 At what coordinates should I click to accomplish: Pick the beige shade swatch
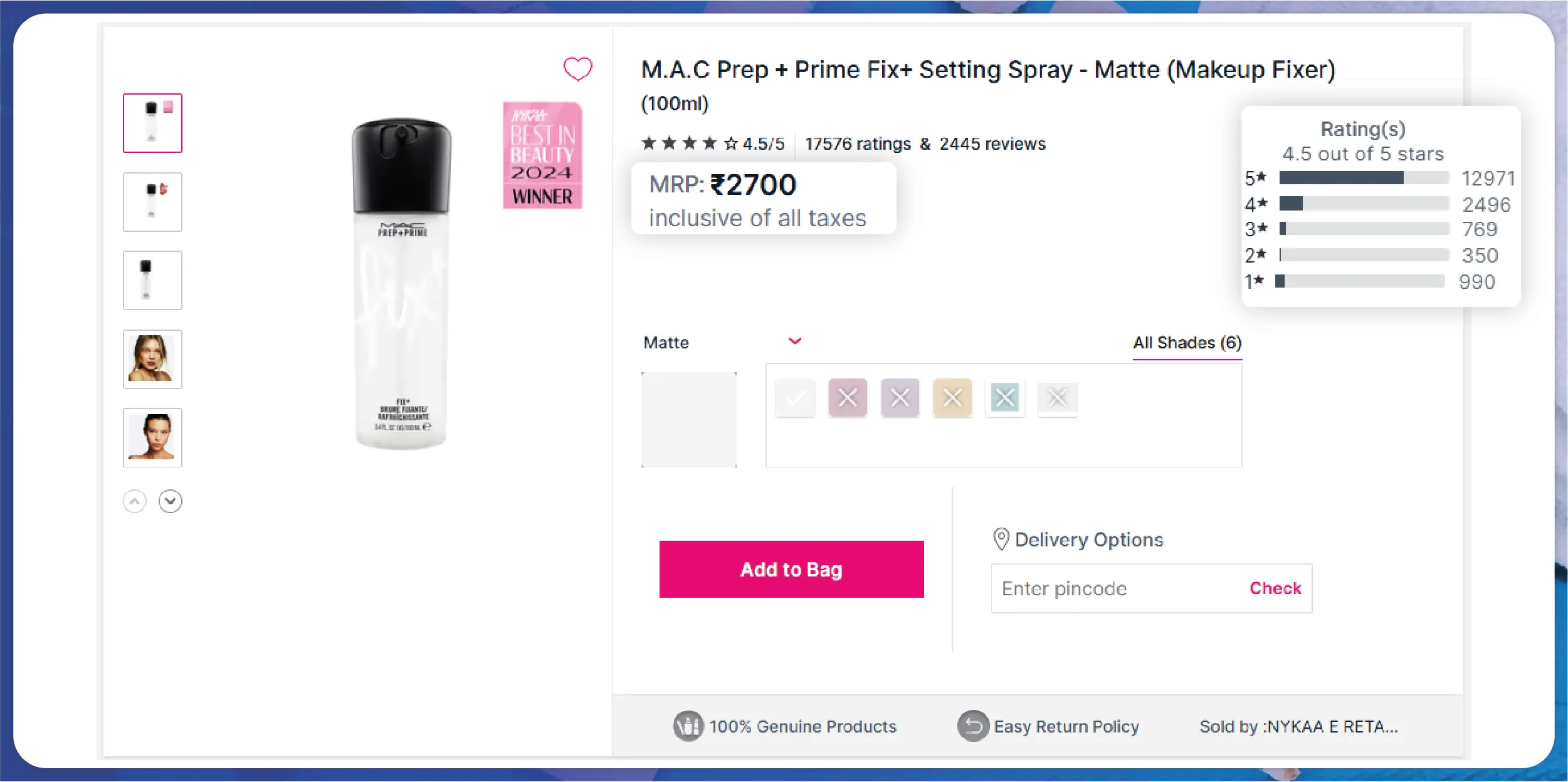pyautogui.click(x=952, y=398)
